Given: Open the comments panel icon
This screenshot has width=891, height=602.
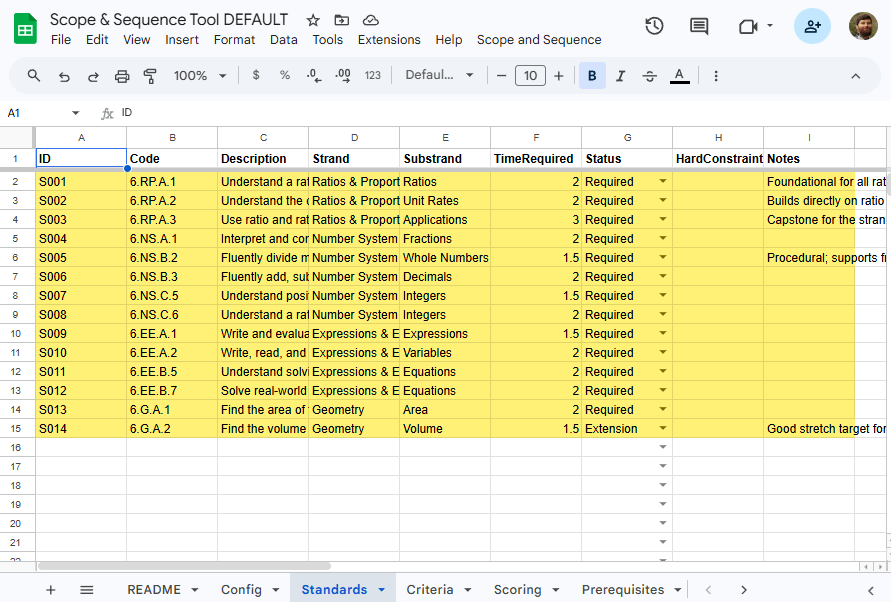Looking at the screenshot, I should pos(699,27).
